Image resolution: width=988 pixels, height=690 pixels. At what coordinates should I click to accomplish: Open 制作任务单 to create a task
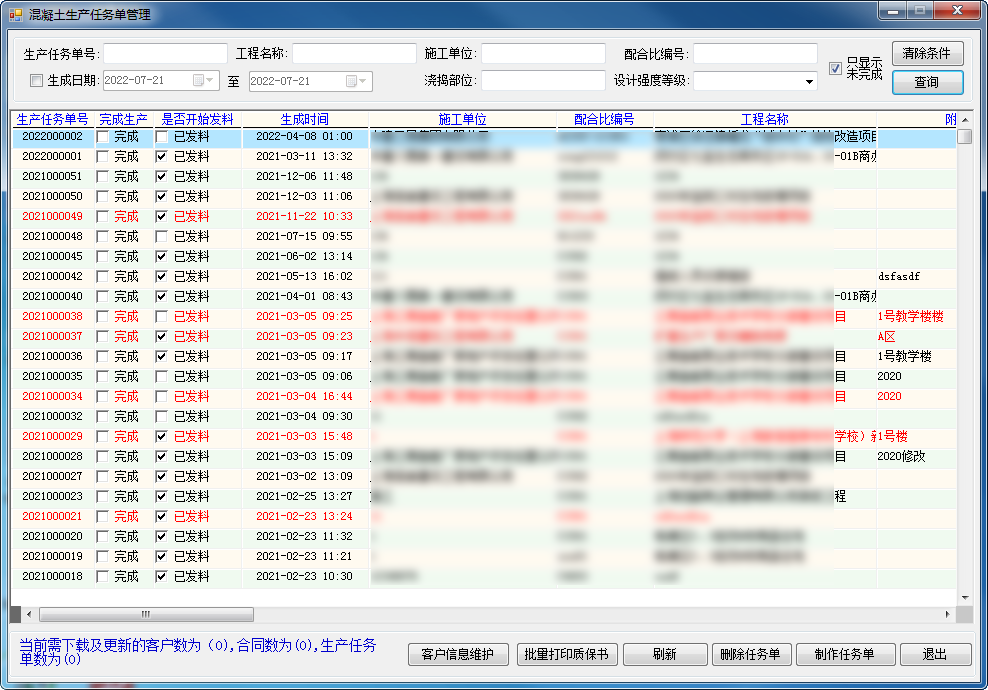[844, 654]
